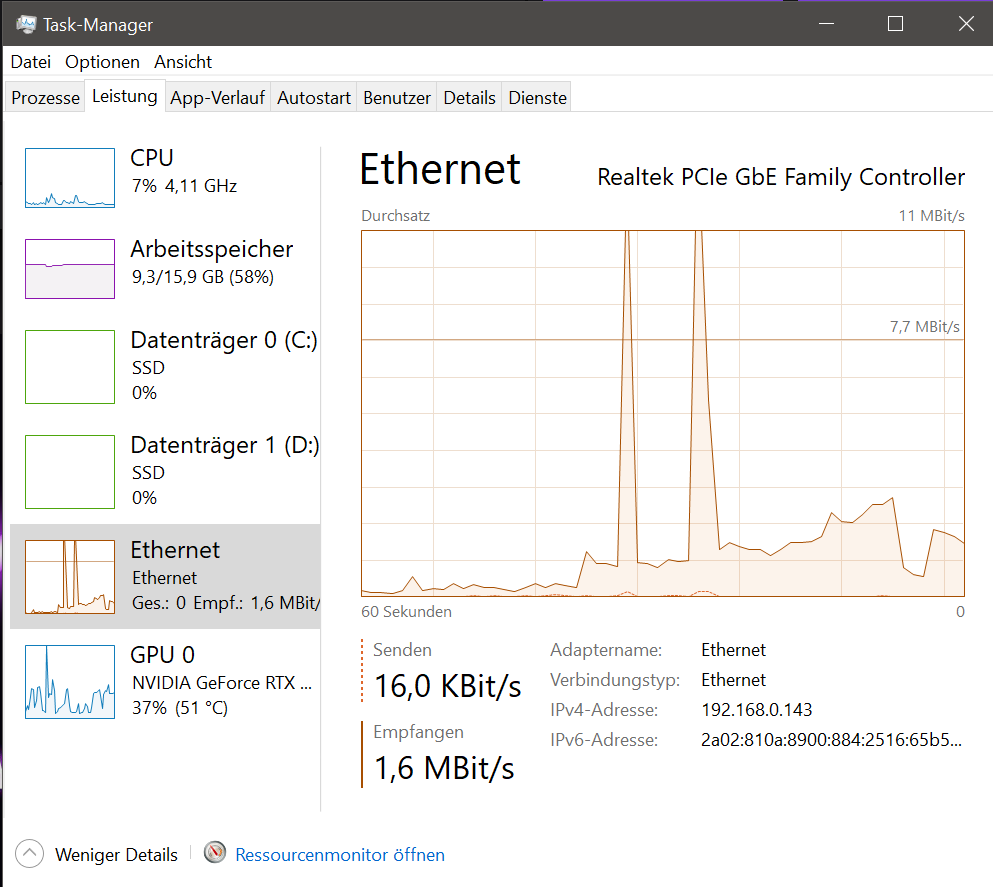
Task: Switch to the Prozesse tab
Action: coord(45,98)
